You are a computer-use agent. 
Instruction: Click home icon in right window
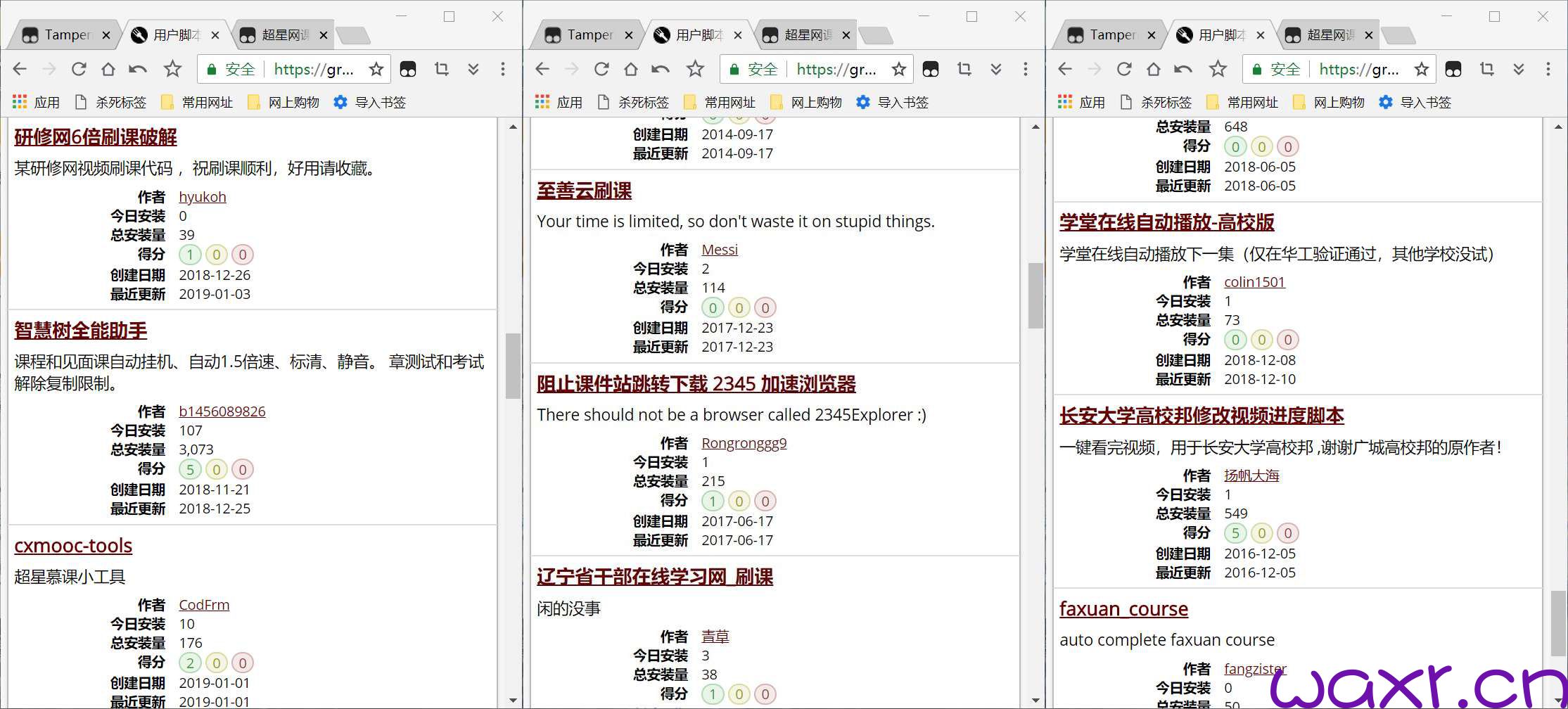1153,69
